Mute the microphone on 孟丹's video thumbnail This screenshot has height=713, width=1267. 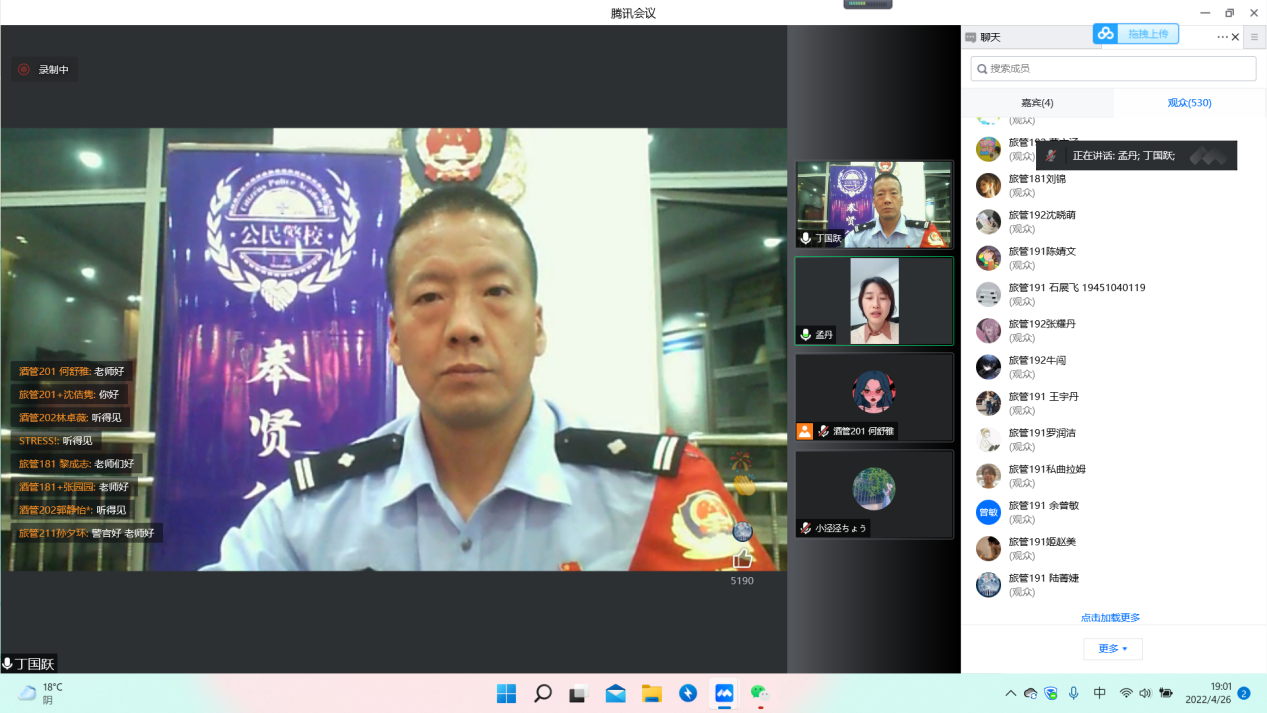pyautogui.click(x=806, y=335)
